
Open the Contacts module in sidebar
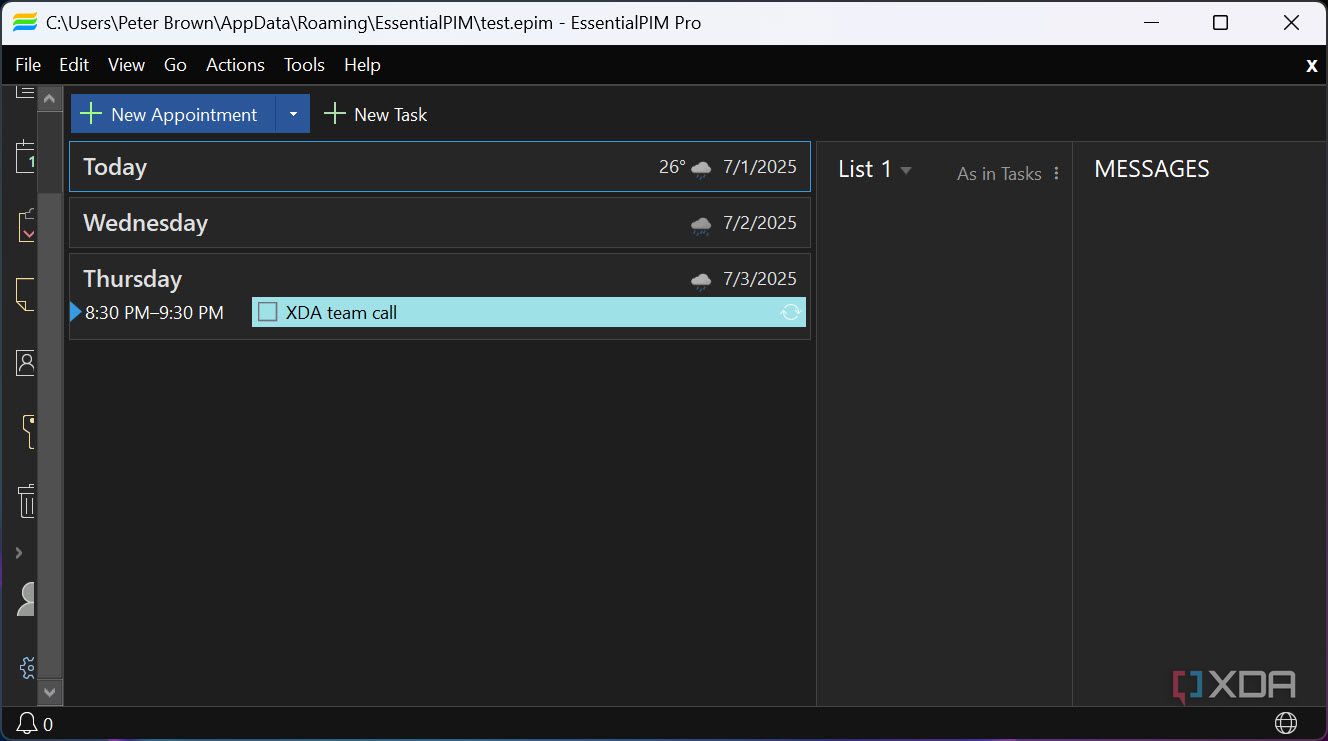click(x=26, y=362)
